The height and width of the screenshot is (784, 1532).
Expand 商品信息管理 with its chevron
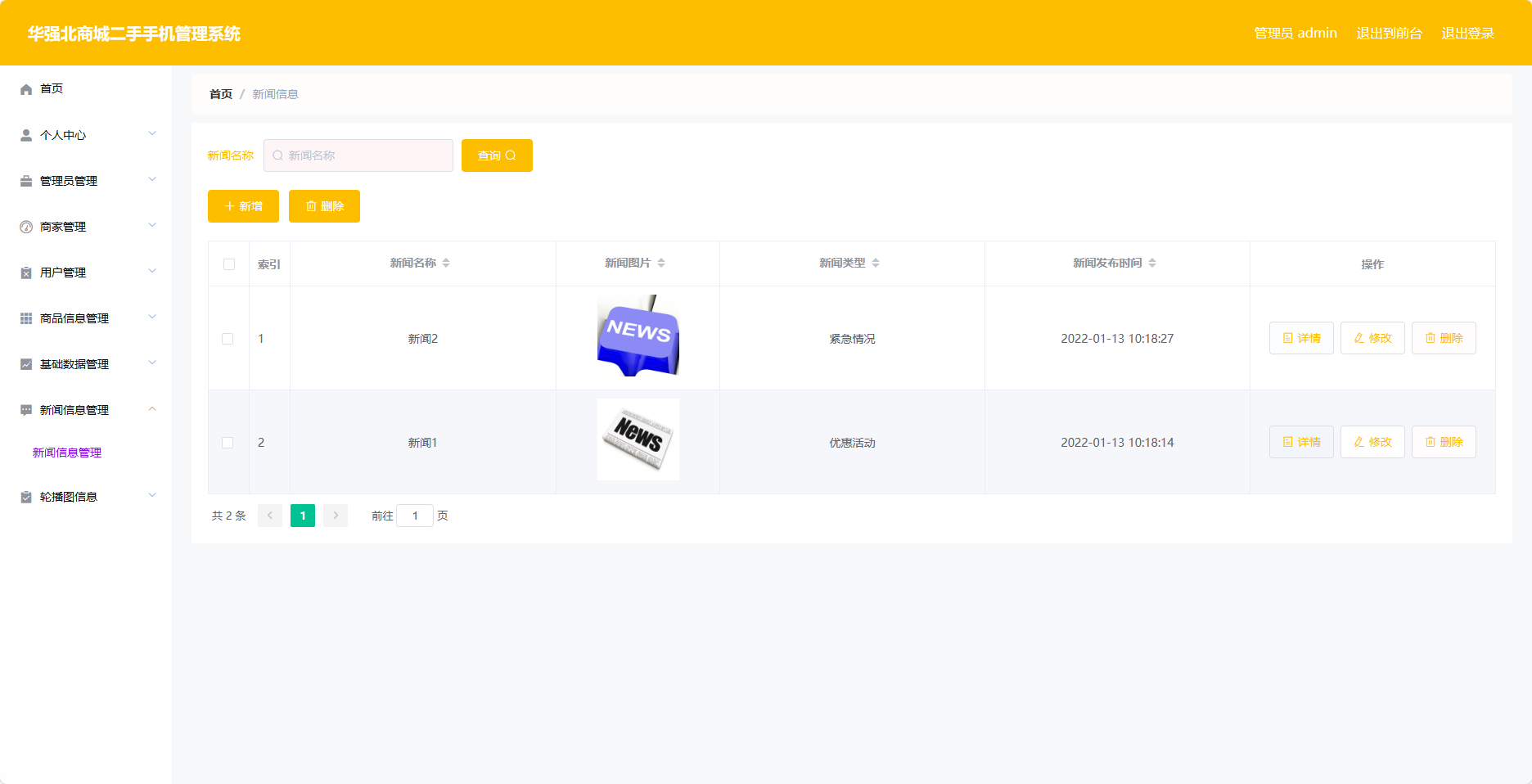pos(152,317)
